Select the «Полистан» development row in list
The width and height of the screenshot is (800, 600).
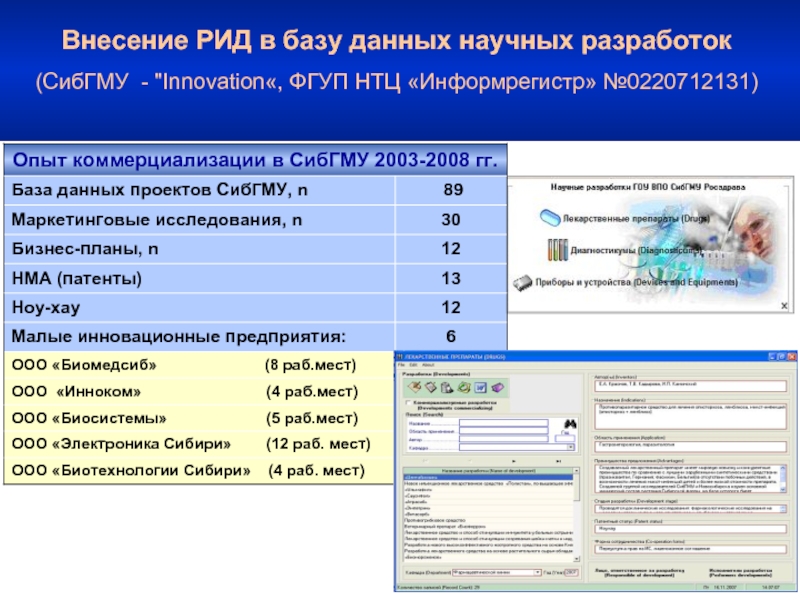click(489, 483)
